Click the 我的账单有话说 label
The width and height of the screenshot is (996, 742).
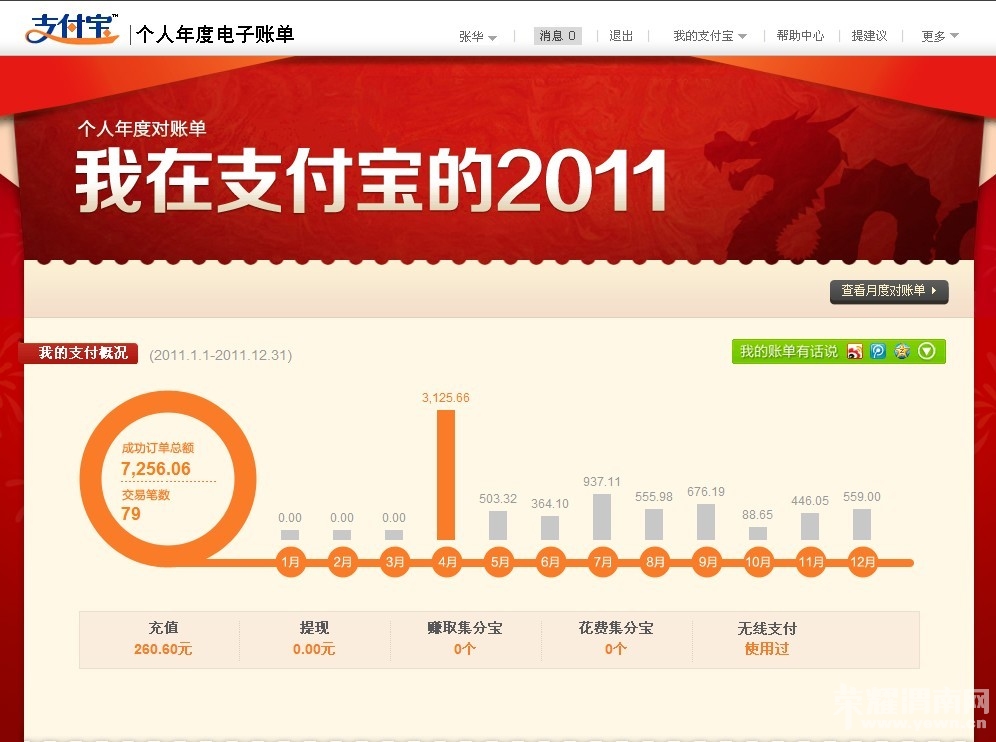coord(789,351)
